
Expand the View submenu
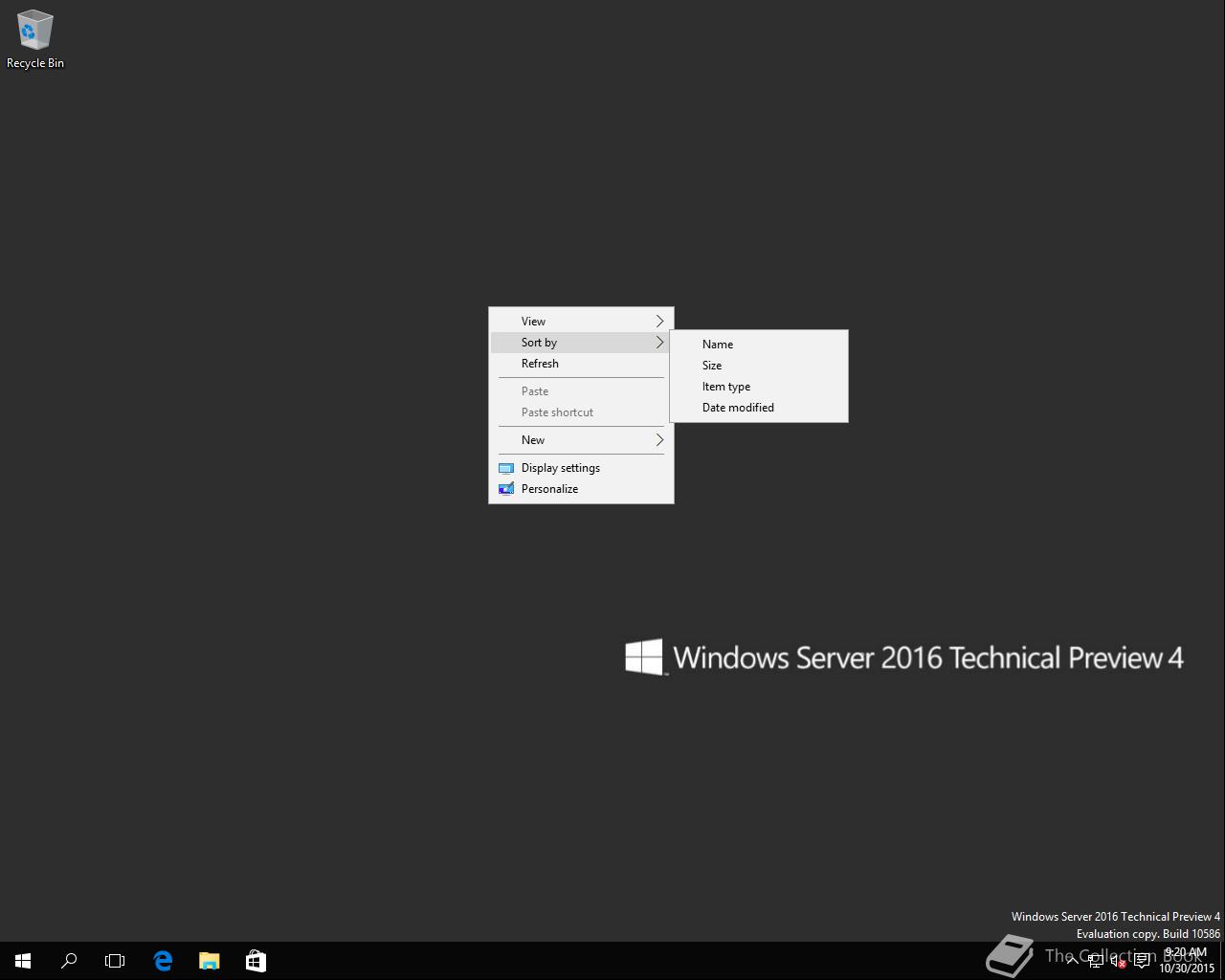tap(581, 322)
